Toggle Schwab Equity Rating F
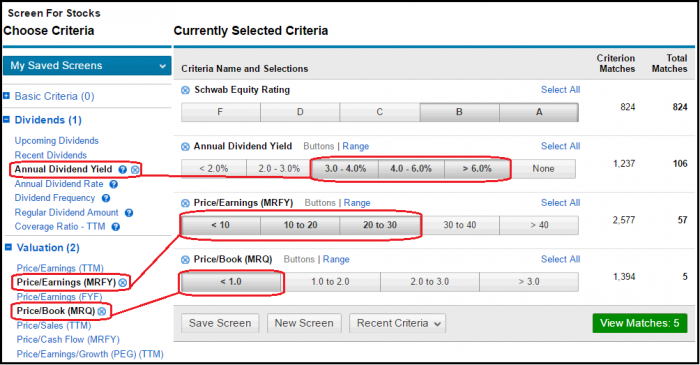 coord(221,112)
